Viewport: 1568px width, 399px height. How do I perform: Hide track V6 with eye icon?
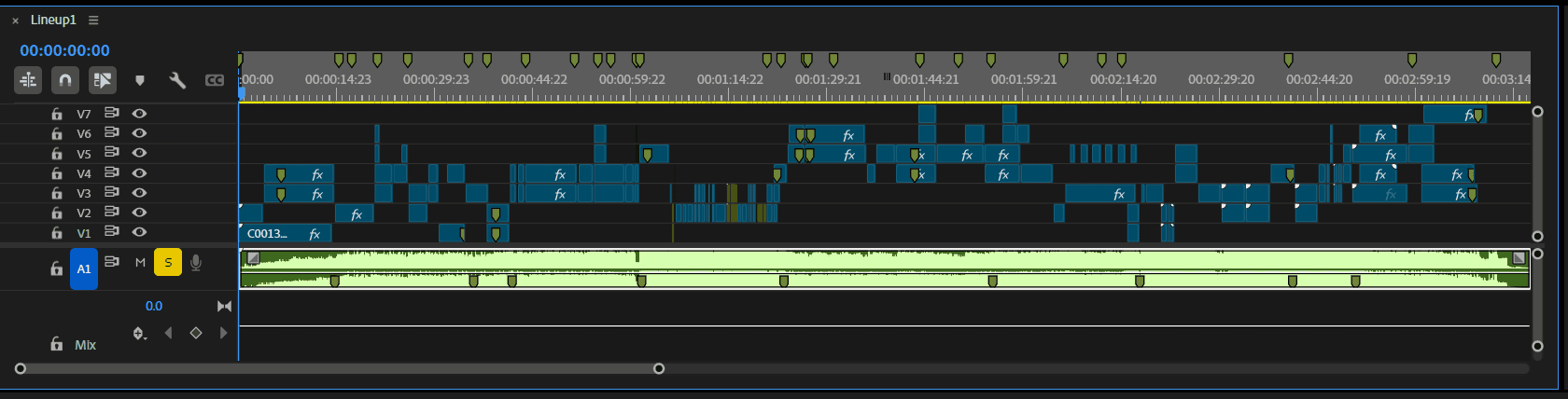coord(139,133)
